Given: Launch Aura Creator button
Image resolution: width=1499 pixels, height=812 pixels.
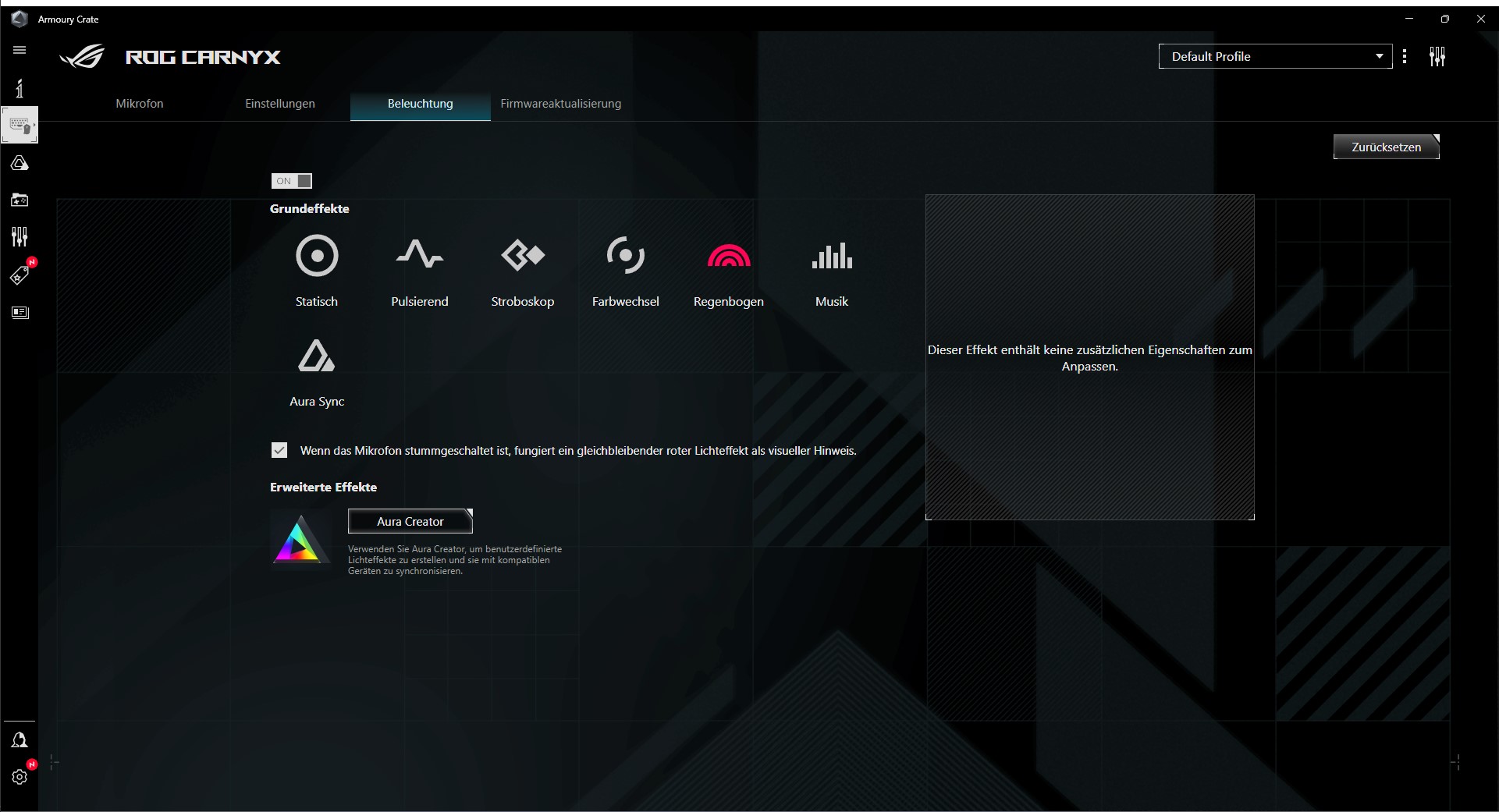Looking at the screenshot, I should [410, 521].
